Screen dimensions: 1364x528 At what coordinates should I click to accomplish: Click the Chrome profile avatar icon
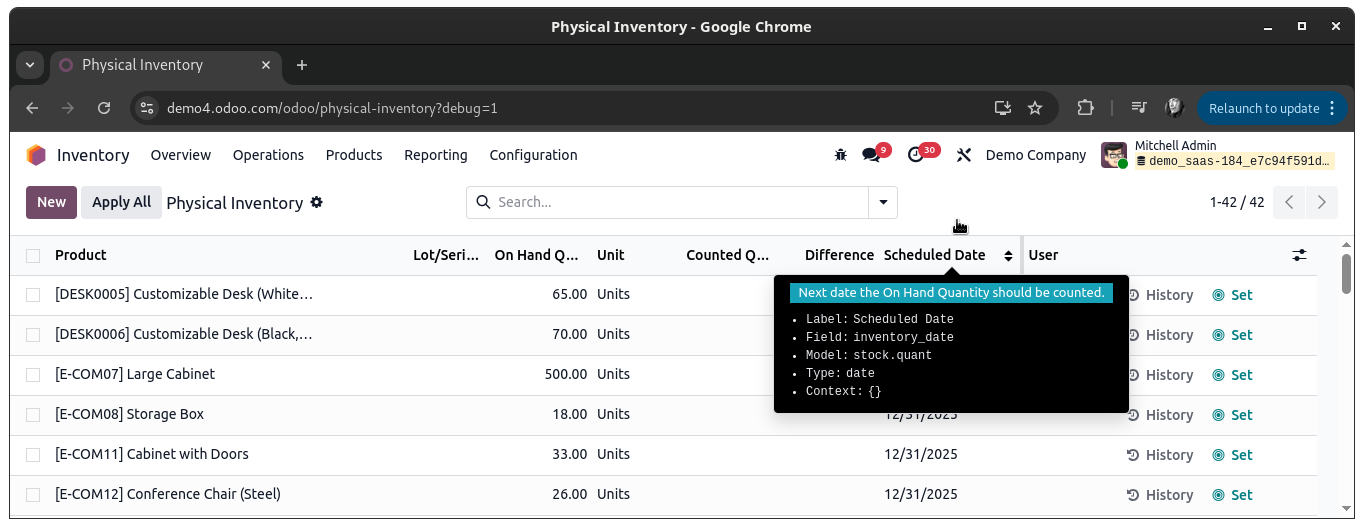coord(1175,108)
